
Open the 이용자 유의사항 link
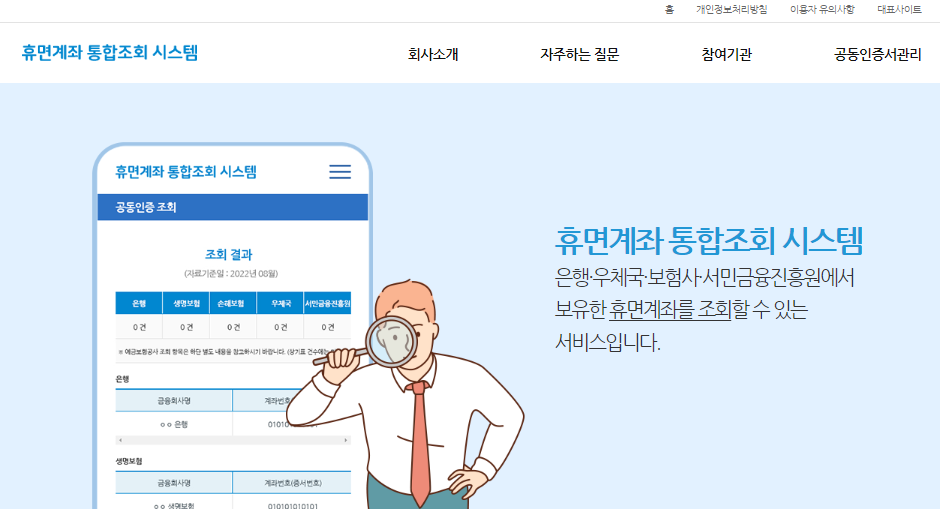pos(822,10)
